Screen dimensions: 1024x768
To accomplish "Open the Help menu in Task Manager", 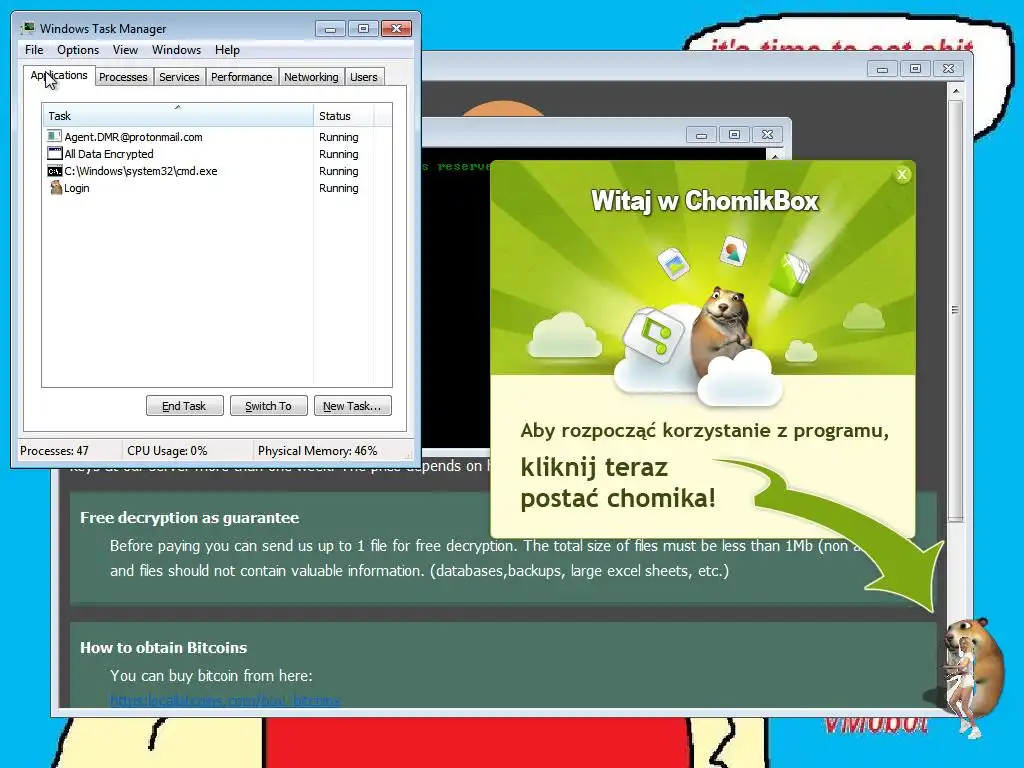I will (227, 50).
